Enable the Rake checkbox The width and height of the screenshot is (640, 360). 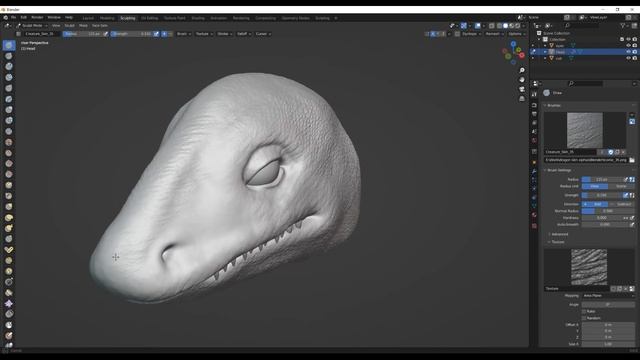[x=584, y=311]
